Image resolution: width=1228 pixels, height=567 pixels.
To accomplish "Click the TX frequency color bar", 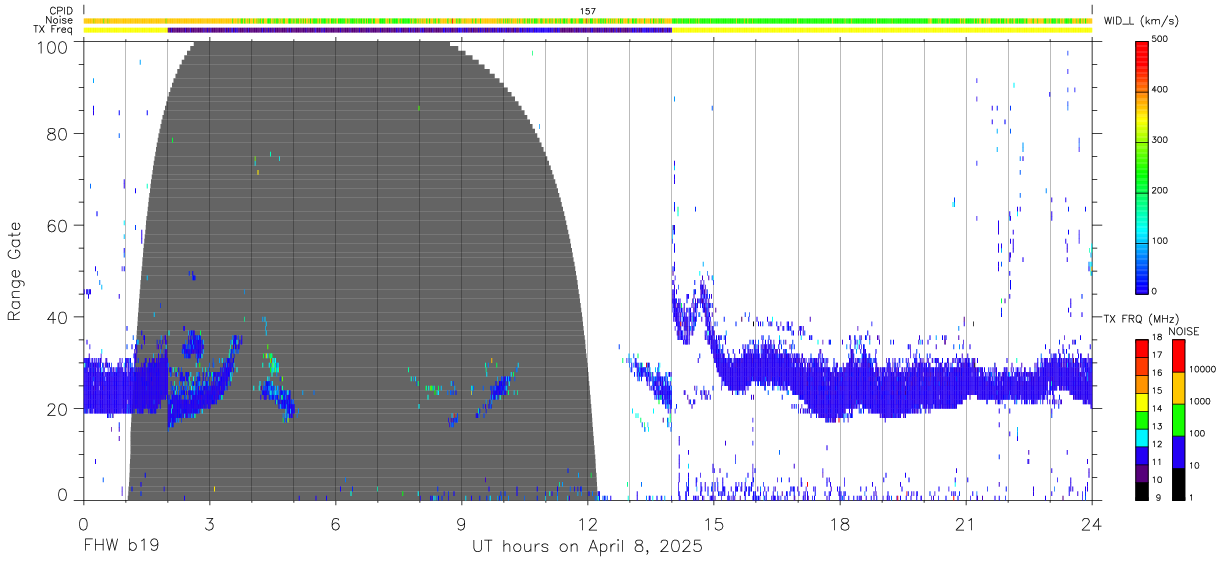I will click(x=1142, y=419).
